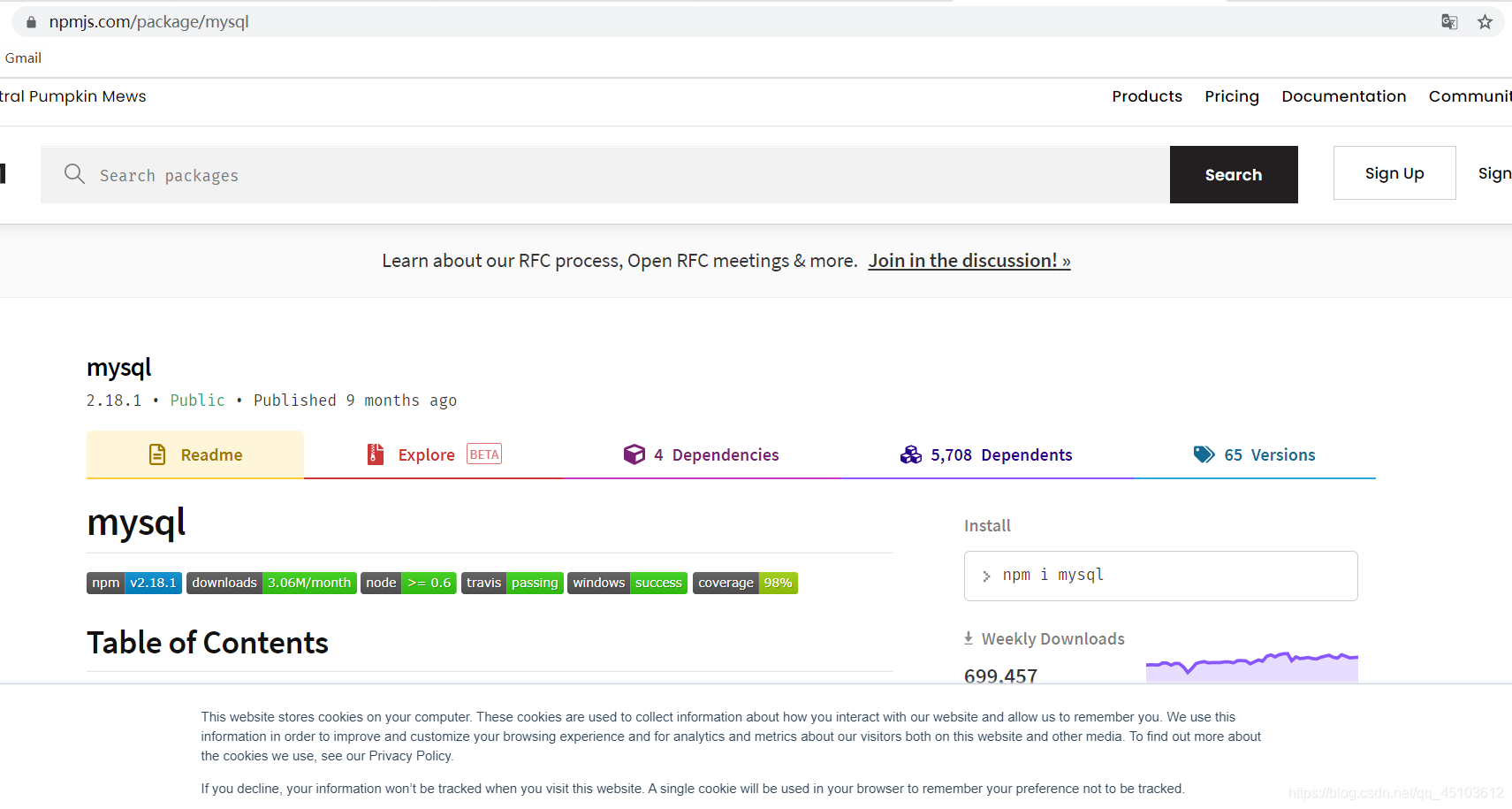The image size is (1512, 809).
Task: Go to the Pricing page
Action: (x=1232, y=96)
